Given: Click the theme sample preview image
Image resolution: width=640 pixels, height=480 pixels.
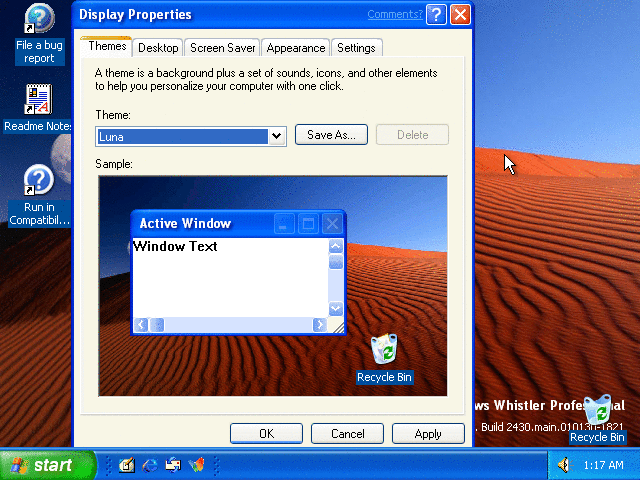Looking at the screenshot, I should pyautogui.click(x=273, y=286).
